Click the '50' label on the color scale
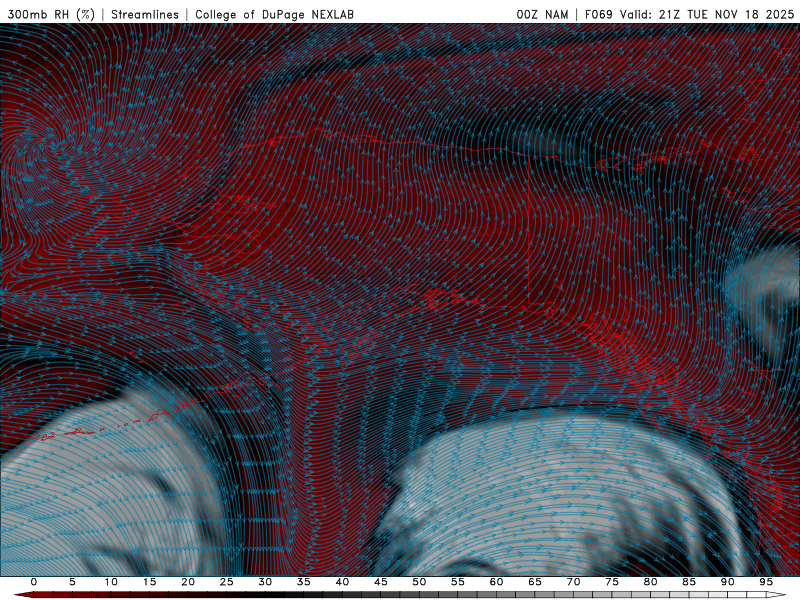The height and width of the screenshot is (600, 800). 419,582
